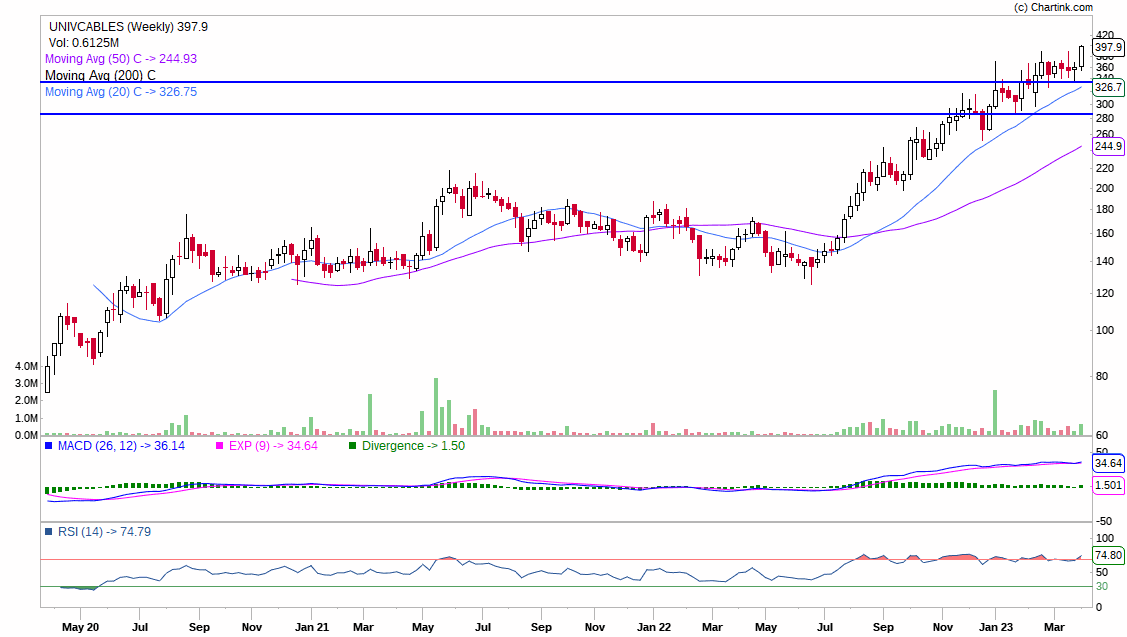This screenshot has height=637, width=1127.
Task: Click the RSI (14) -> 74.79 label
Action: [104, 532]
